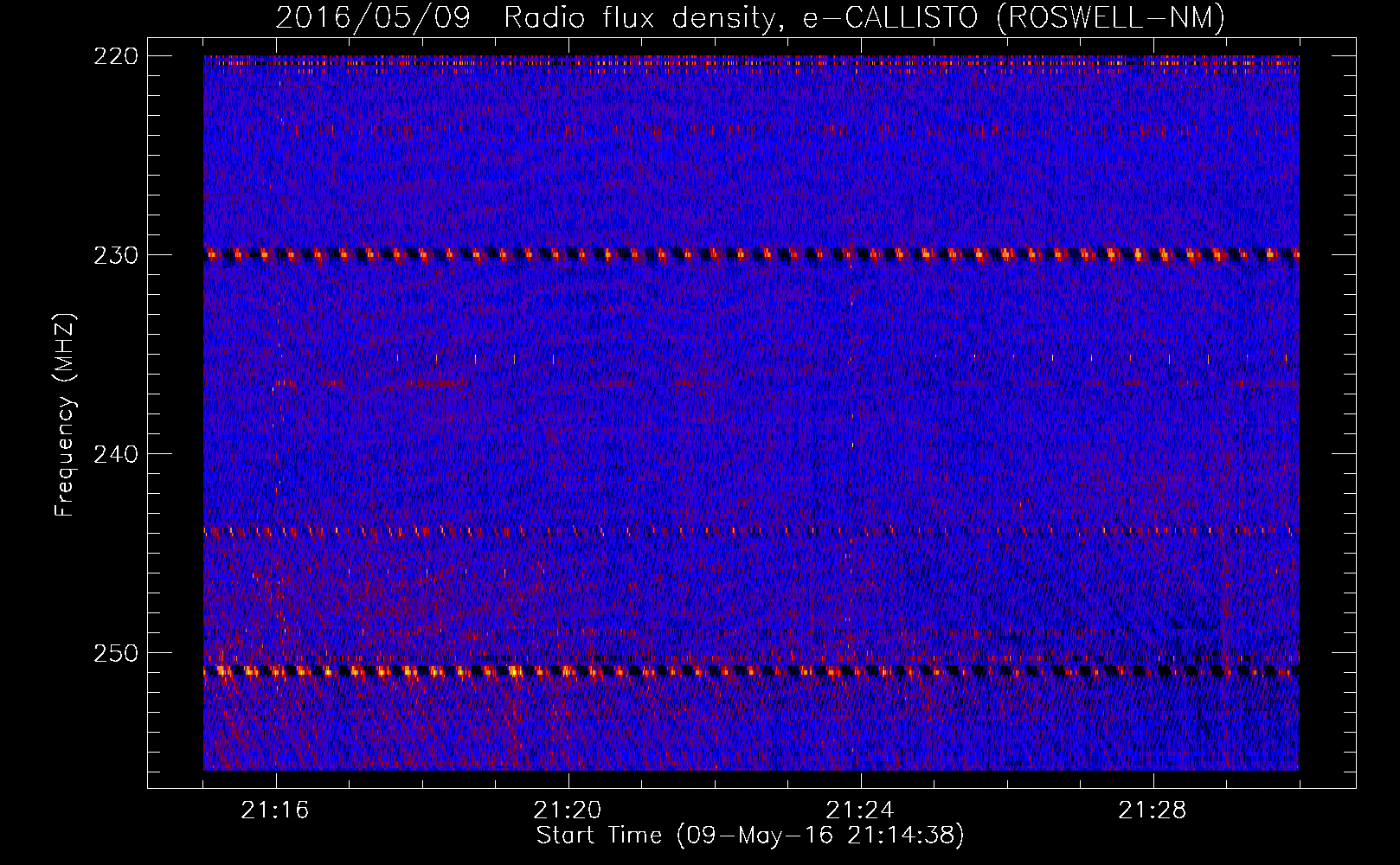Click the Frequency (MHZ) axis title
The height and width of the screenshot is (865, 1400).
65,415
